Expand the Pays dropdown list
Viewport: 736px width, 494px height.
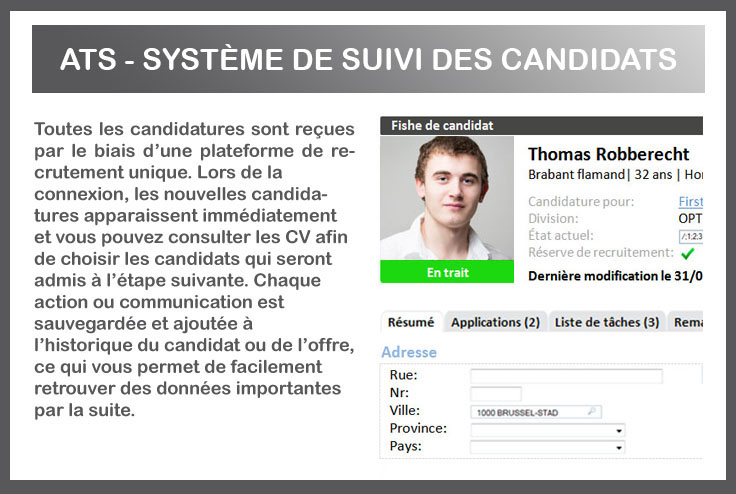pos(620,448)
